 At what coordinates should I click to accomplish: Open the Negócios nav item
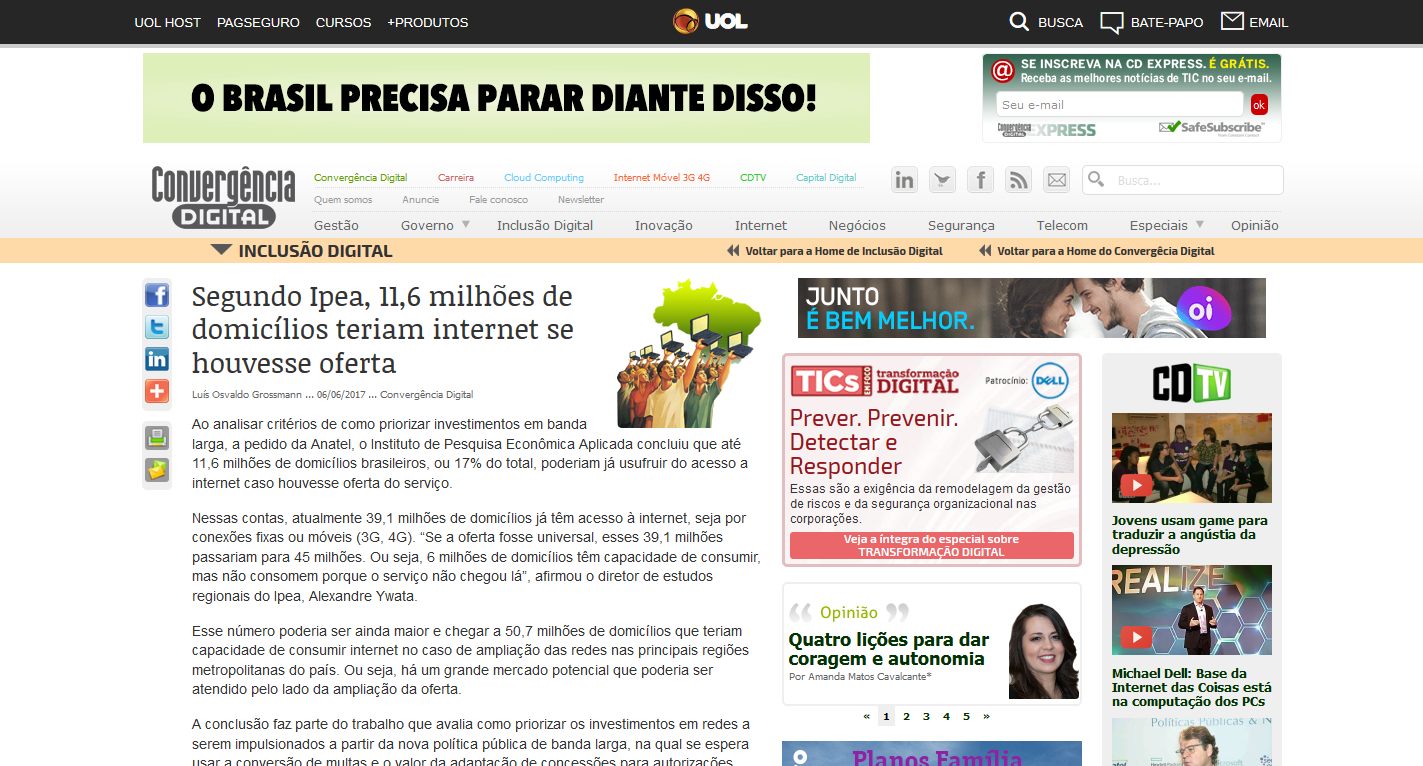click(857, 225)
